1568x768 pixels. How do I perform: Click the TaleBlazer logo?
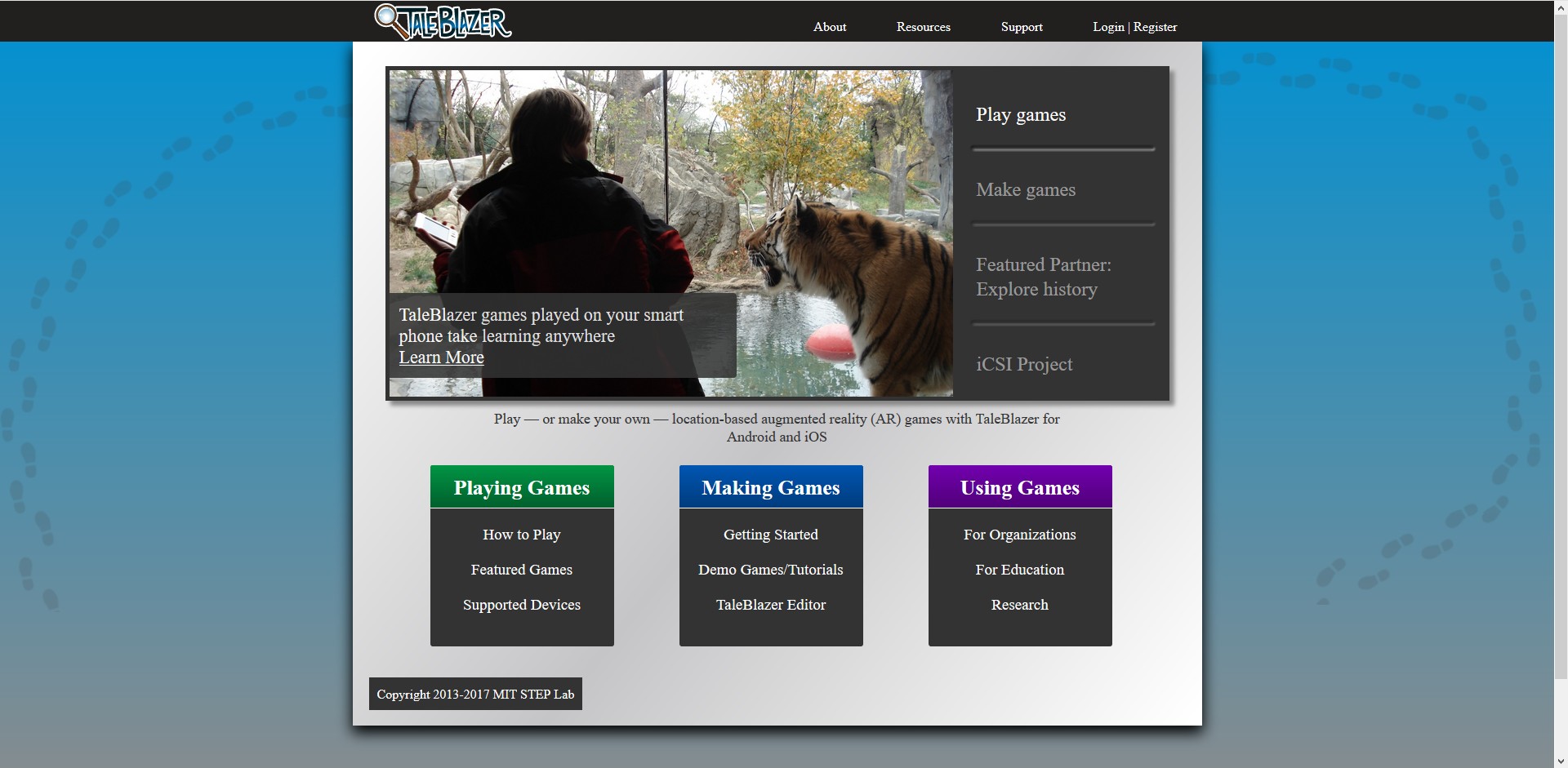(443, 22)
